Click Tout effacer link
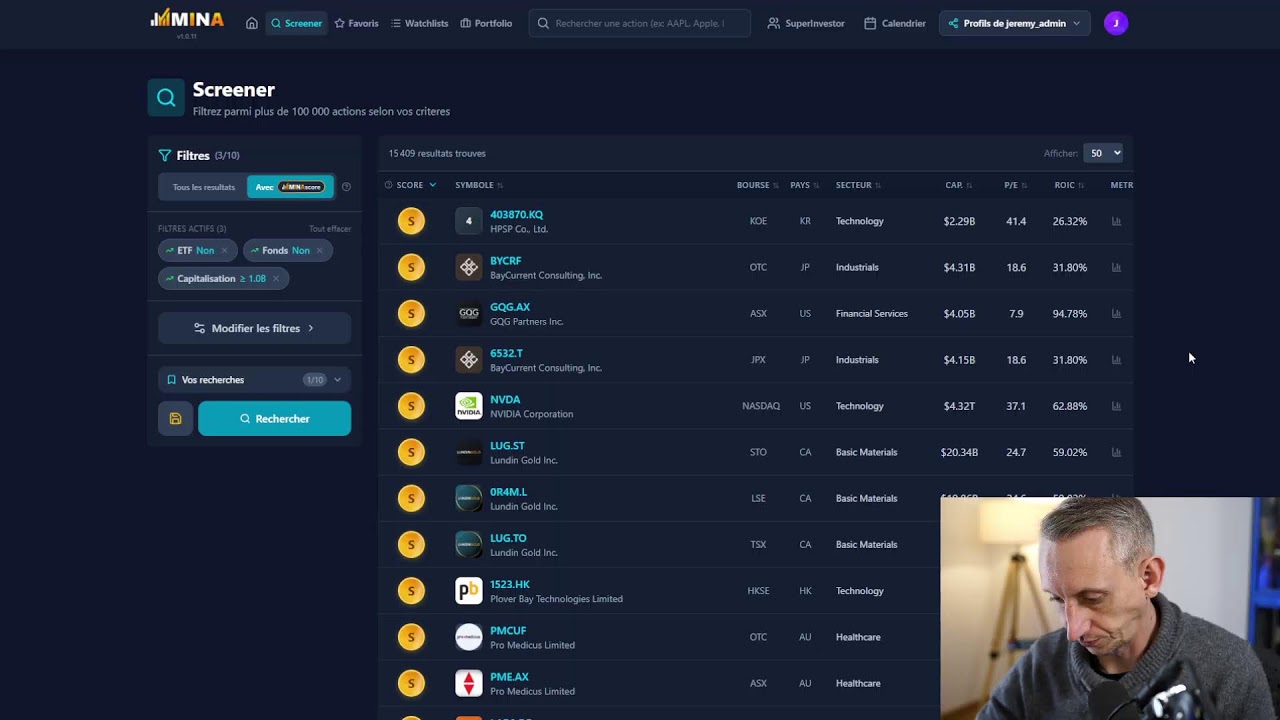Image resolution: width=1280 pixels, height=720 pixels. 330,229
